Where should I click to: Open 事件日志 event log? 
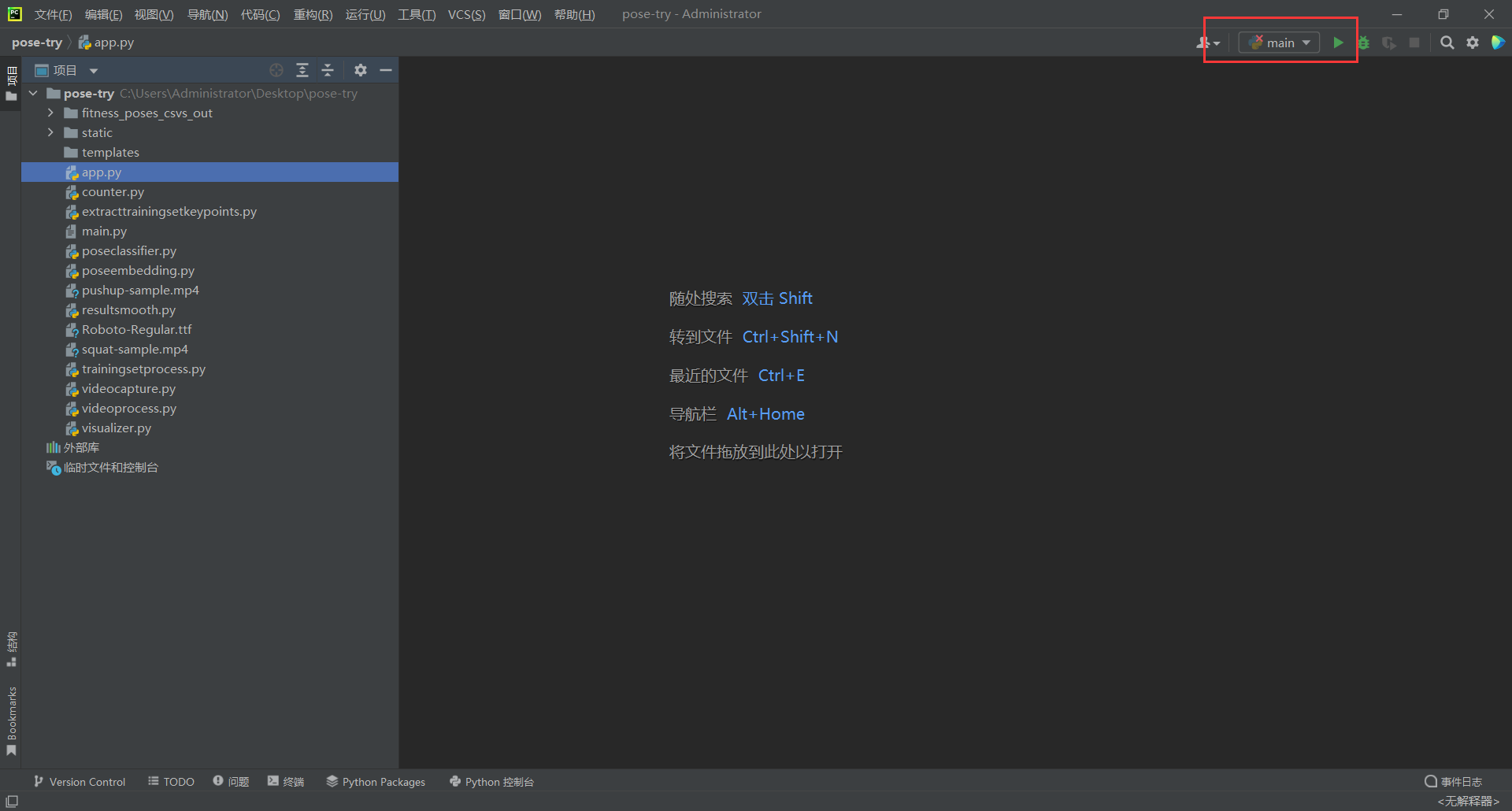click(1454, 781)
